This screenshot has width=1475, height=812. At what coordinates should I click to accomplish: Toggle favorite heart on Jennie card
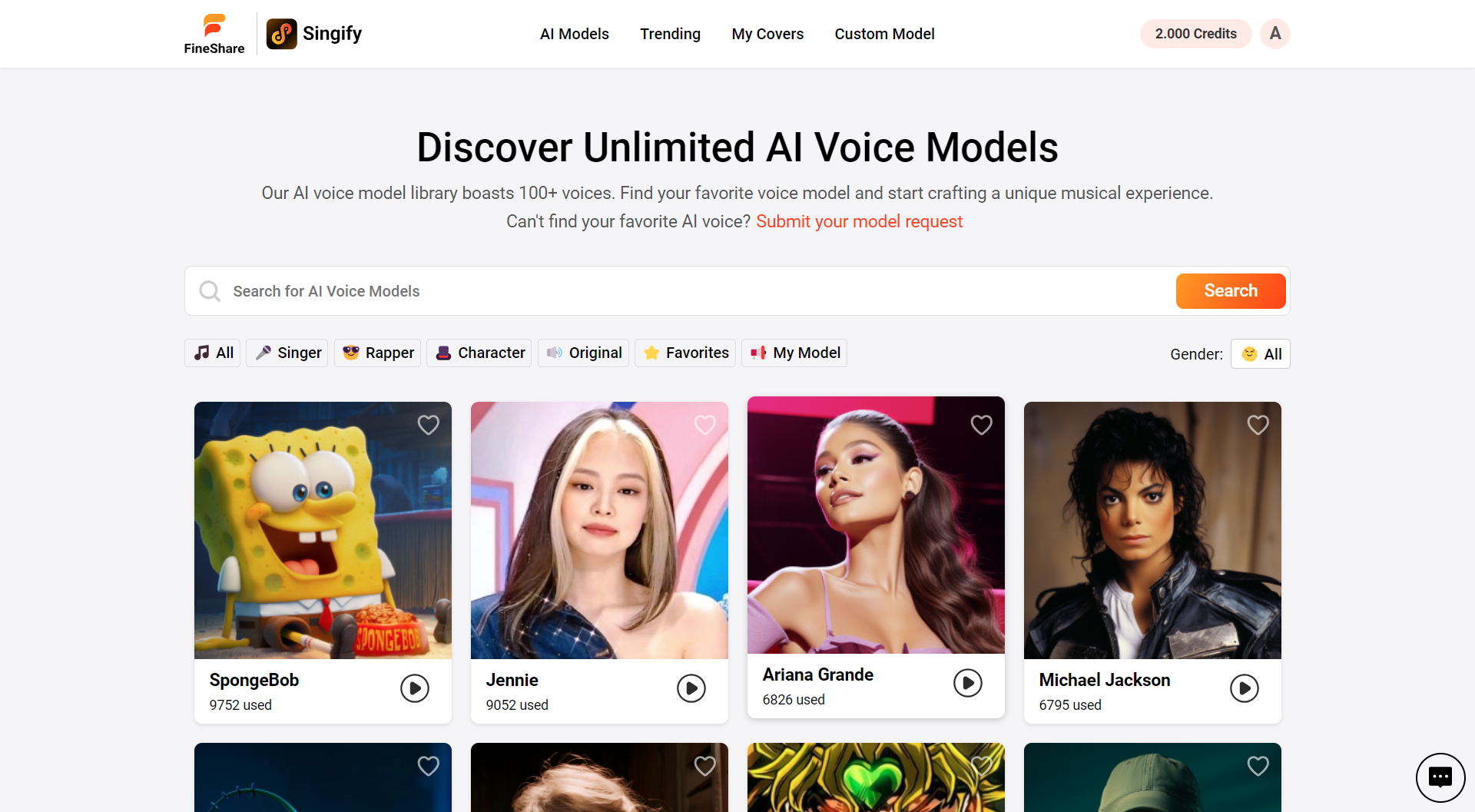coord(705,425)
